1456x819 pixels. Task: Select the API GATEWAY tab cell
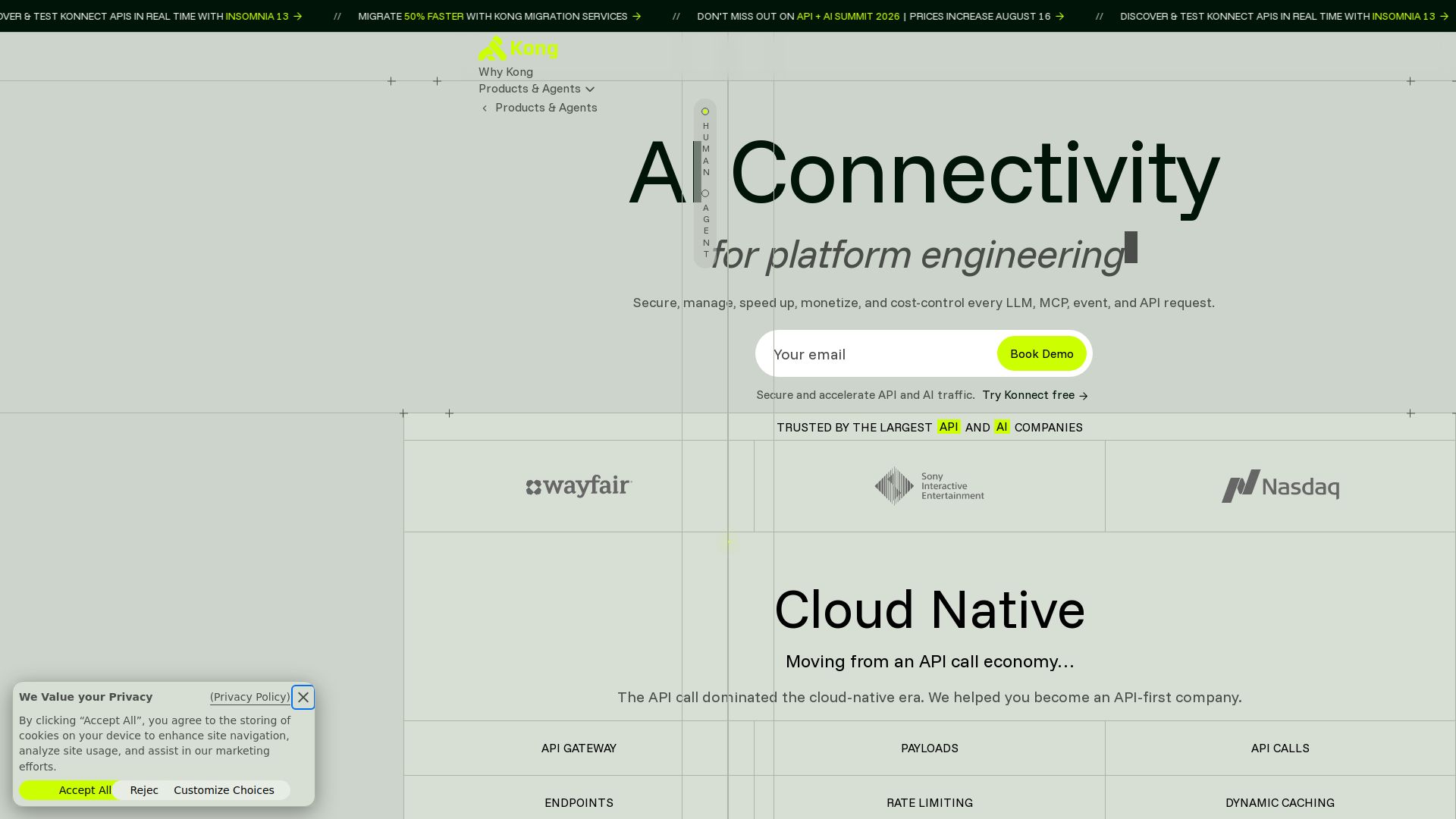coord(579,748)
